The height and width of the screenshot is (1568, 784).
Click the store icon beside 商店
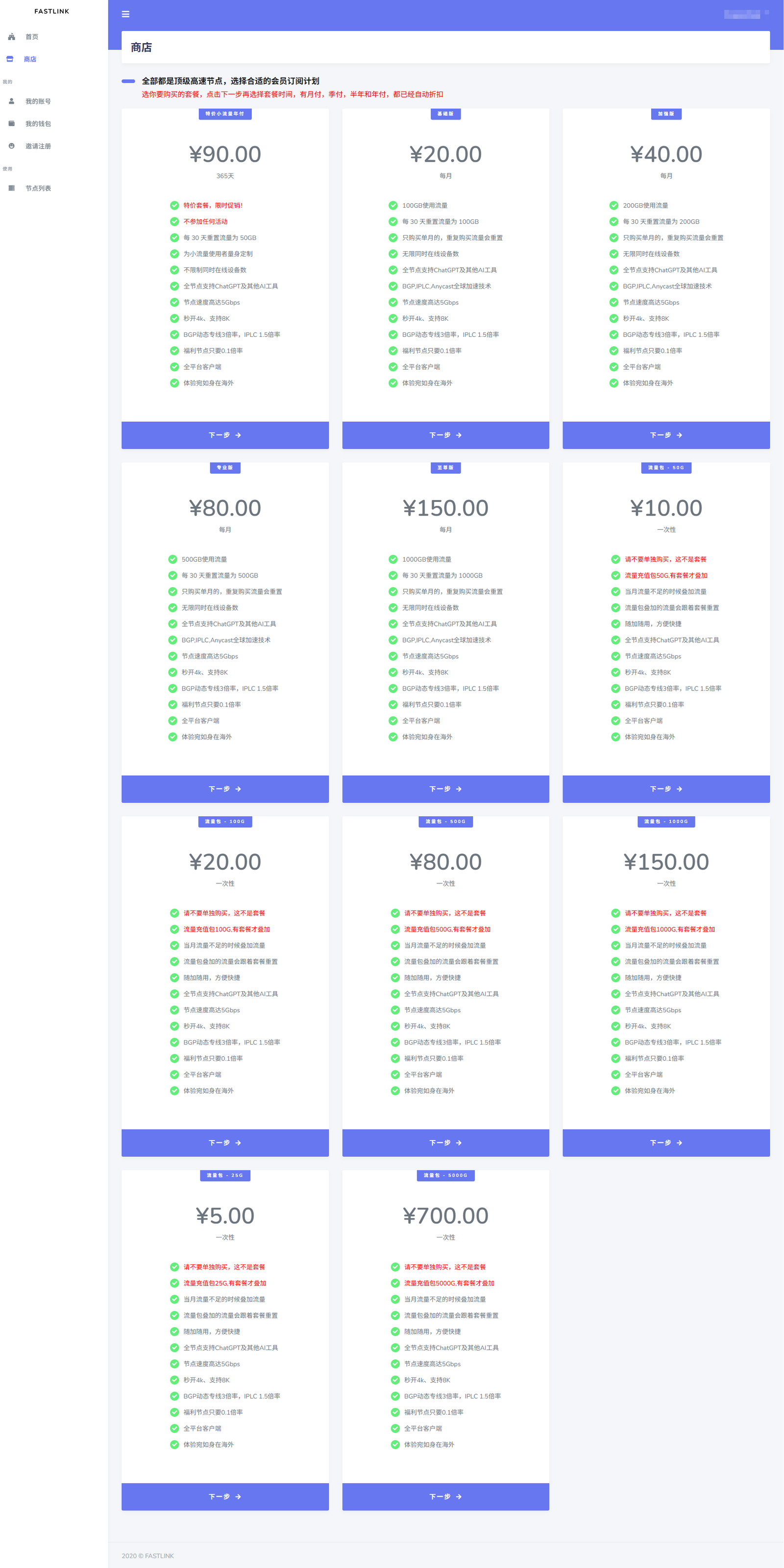[x=10, y=59]
